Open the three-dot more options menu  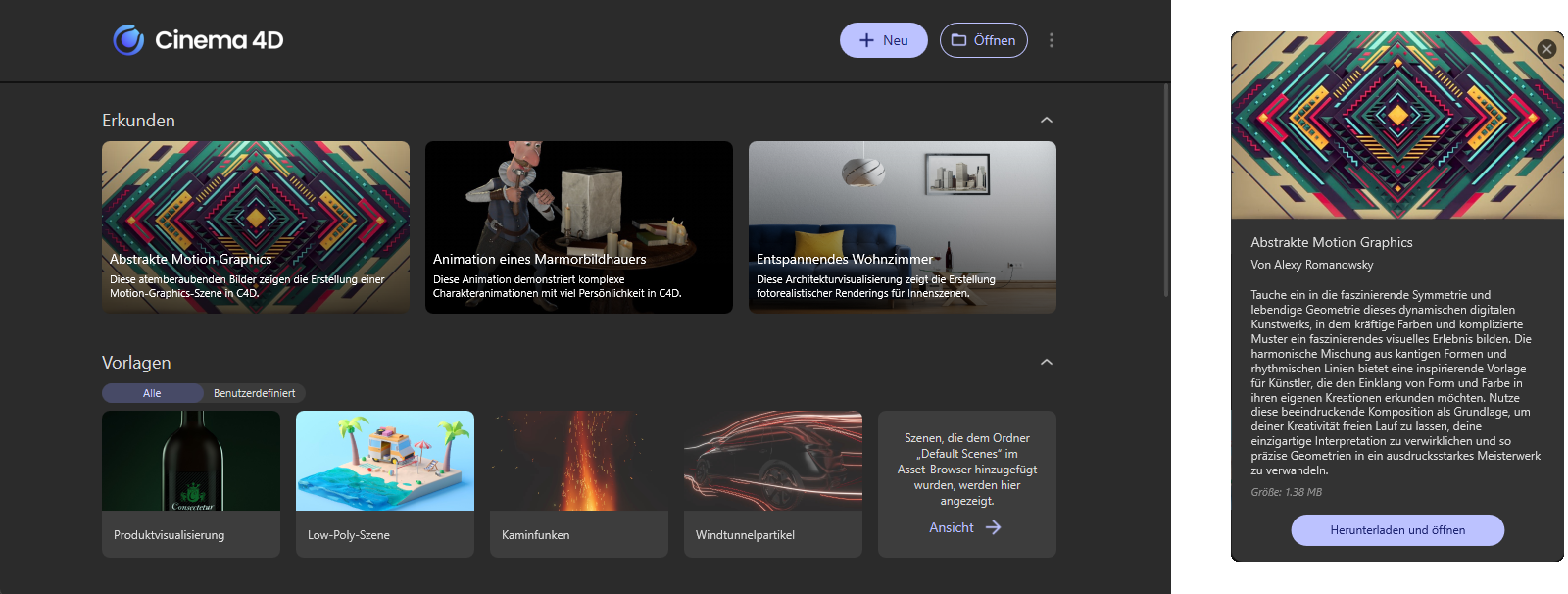pos(1052,40)
